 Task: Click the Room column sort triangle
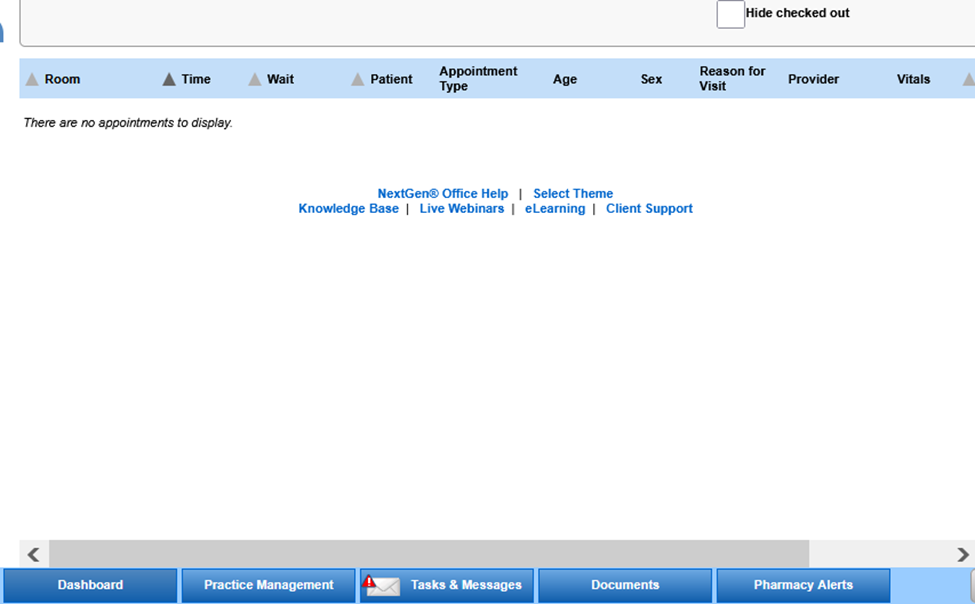coord(32,80)
